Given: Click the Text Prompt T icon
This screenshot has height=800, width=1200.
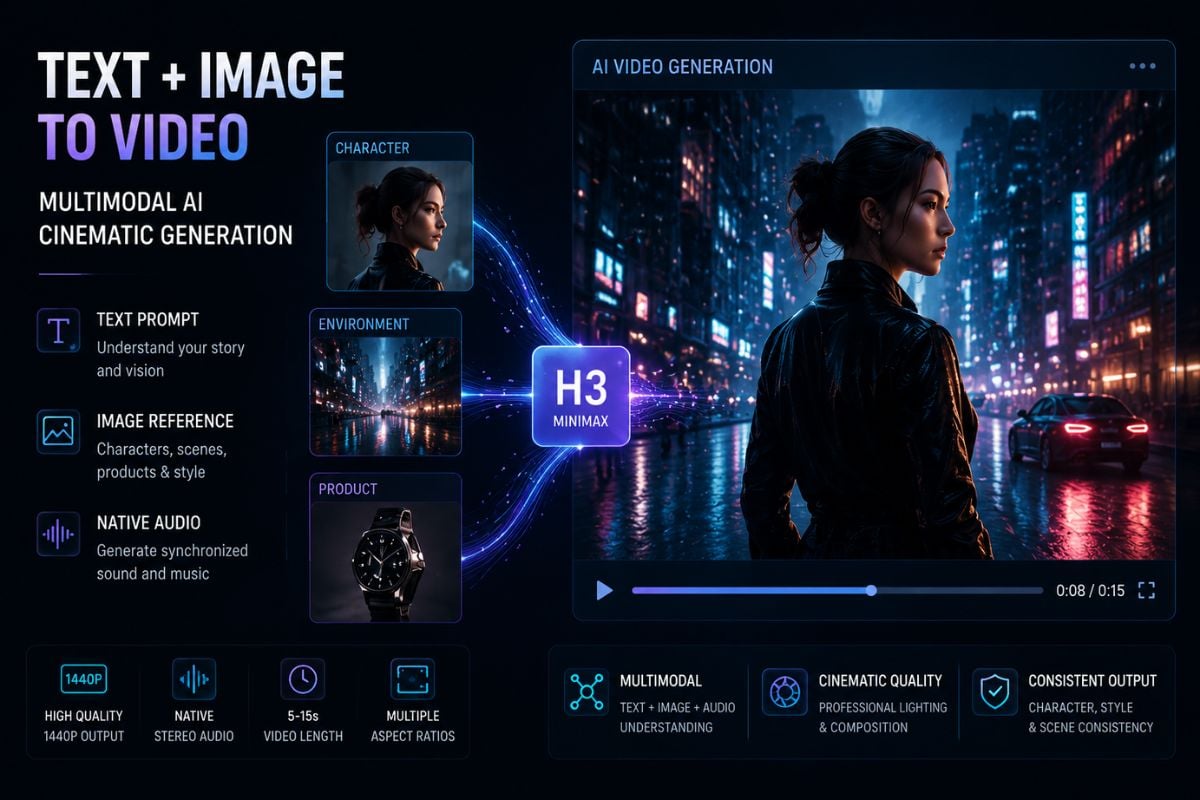Looking at the screenshot, I should pos(58,330).
